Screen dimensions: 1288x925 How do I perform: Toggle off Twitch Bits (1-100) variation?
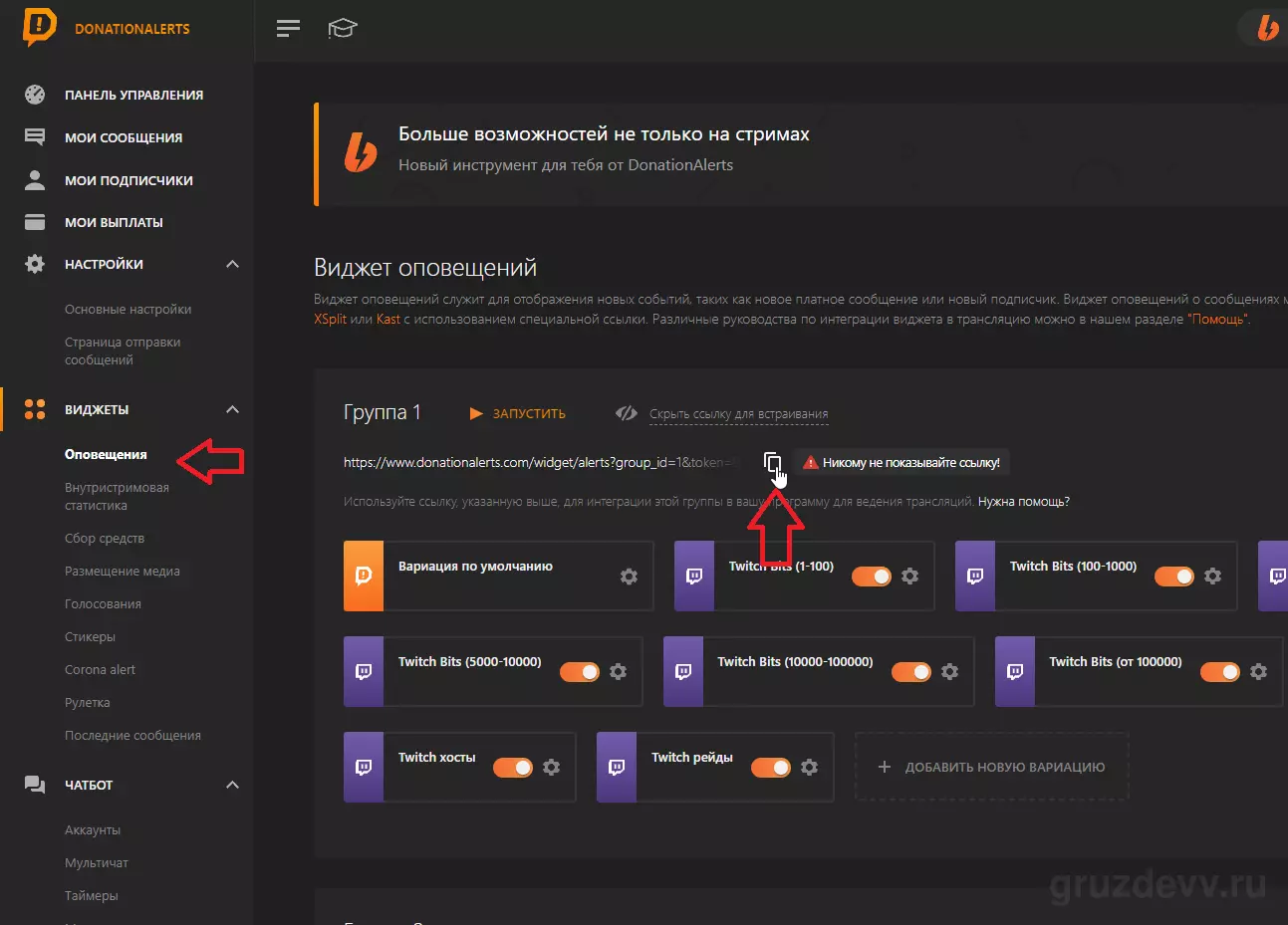click(872, 576)
